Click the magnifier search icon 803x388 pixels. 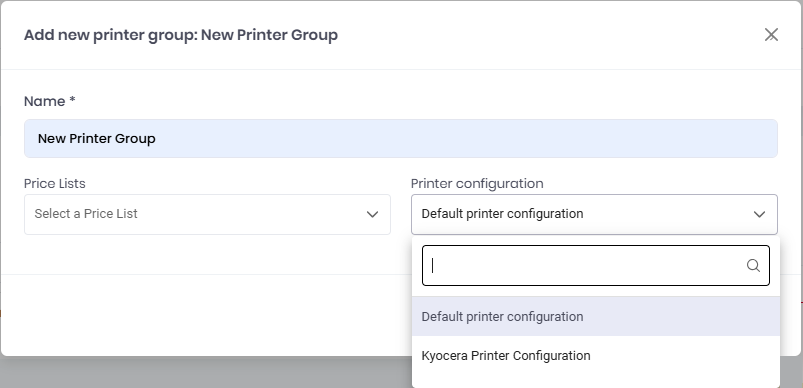[x=753, y=265]
